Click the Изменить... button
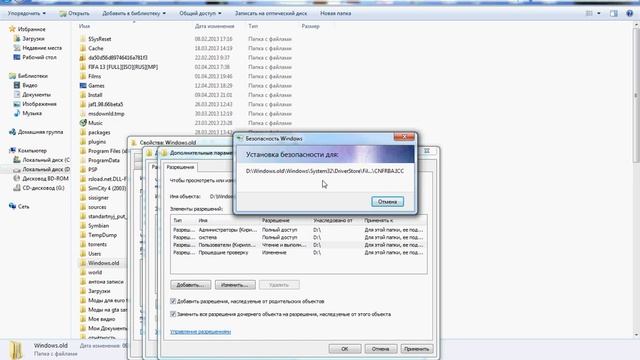 235,285
